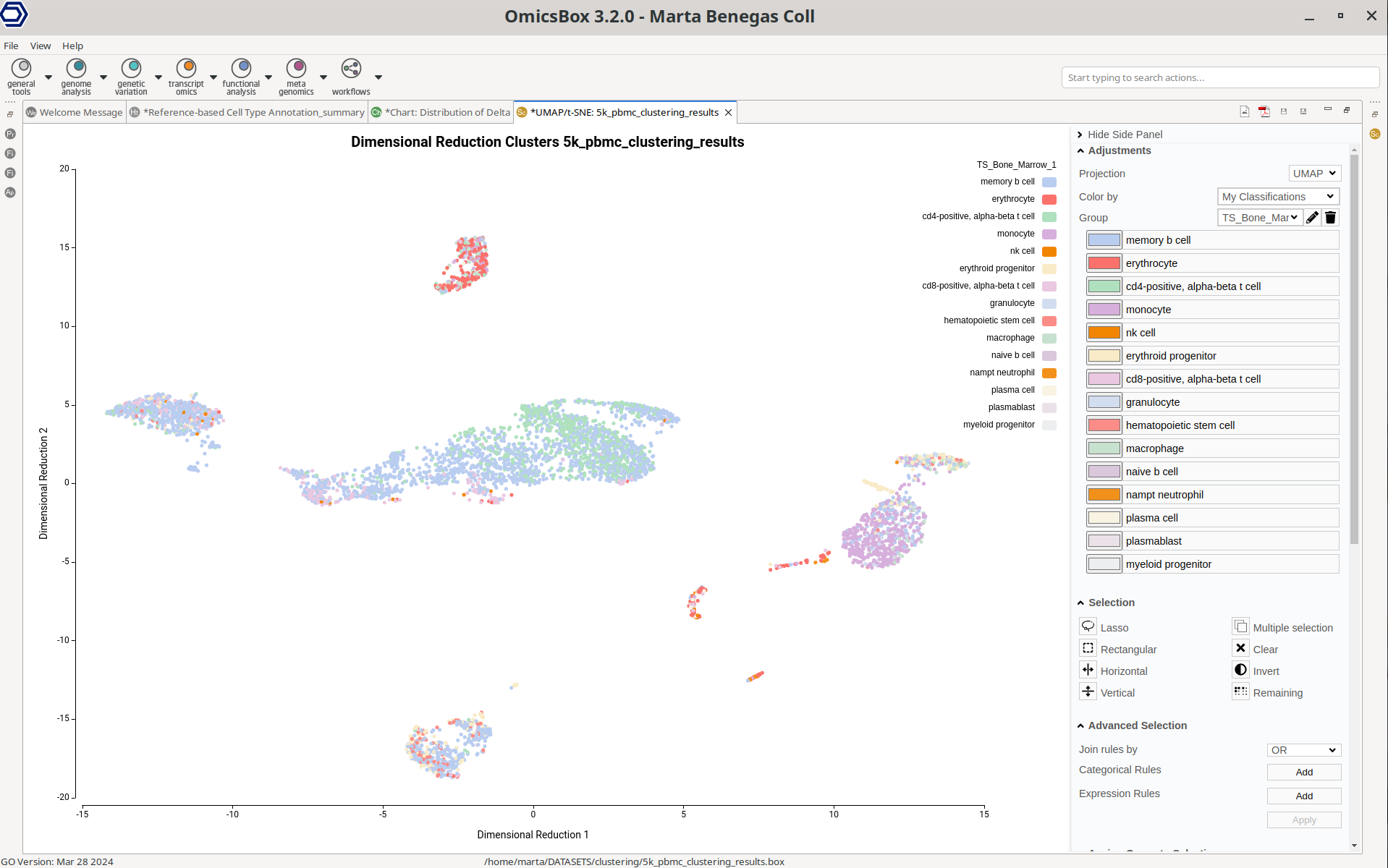
Task: Export chart as PDF icon
Action: [1264, 111]
